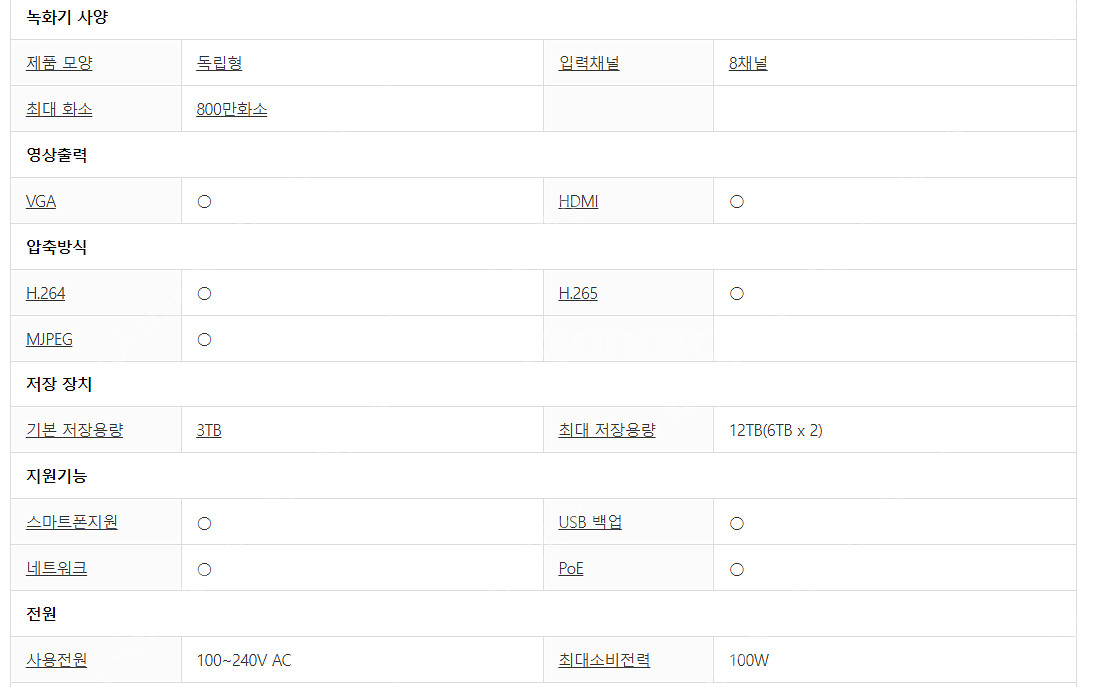Click the 3TB value link
Viewport: 1093px width, 687px height.
pyautogui.click(x=209, y=430)
